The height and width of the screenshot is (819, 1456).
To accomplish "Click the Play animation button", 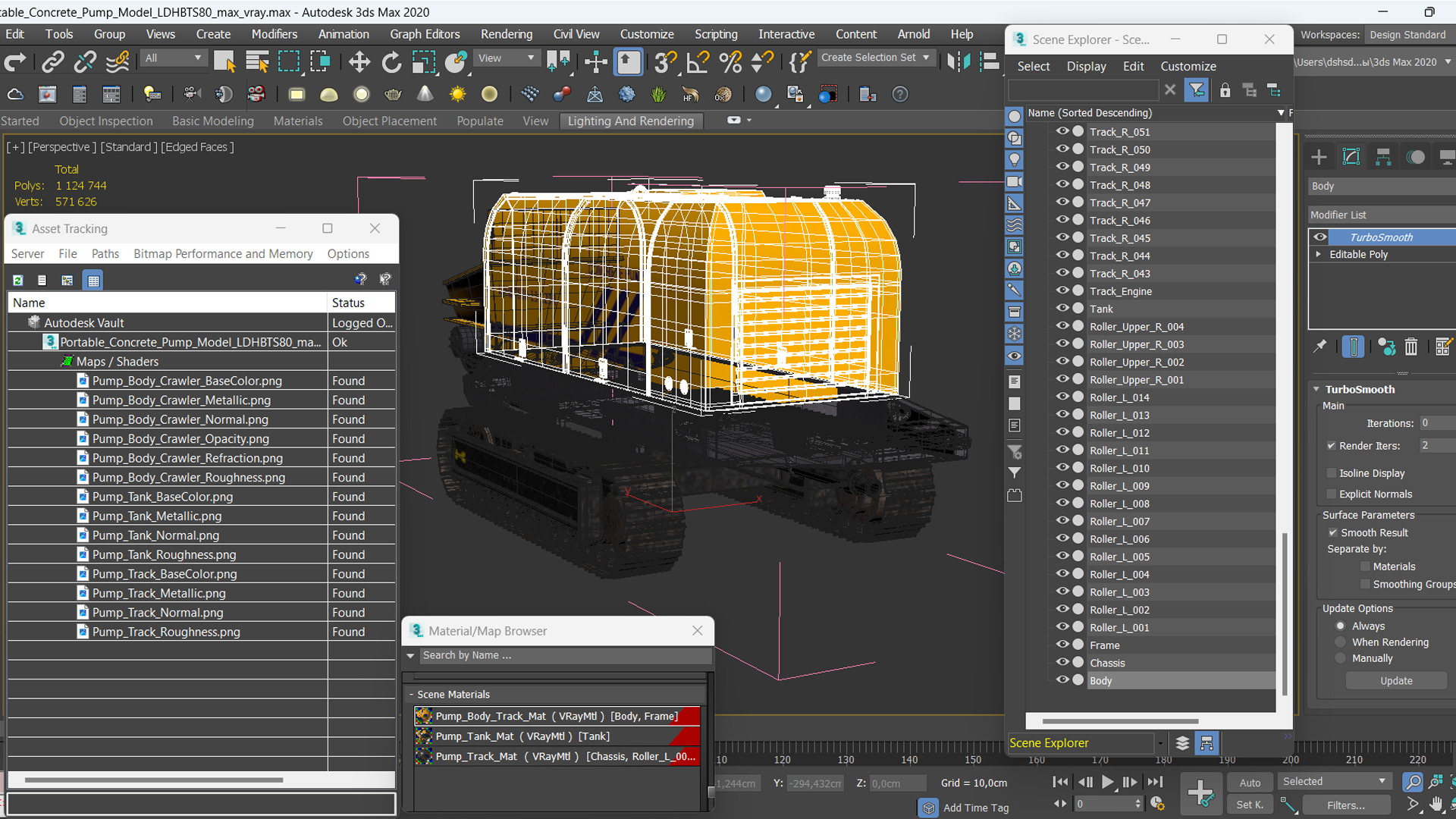I will pyautogui.click(x=1108, y=782).
